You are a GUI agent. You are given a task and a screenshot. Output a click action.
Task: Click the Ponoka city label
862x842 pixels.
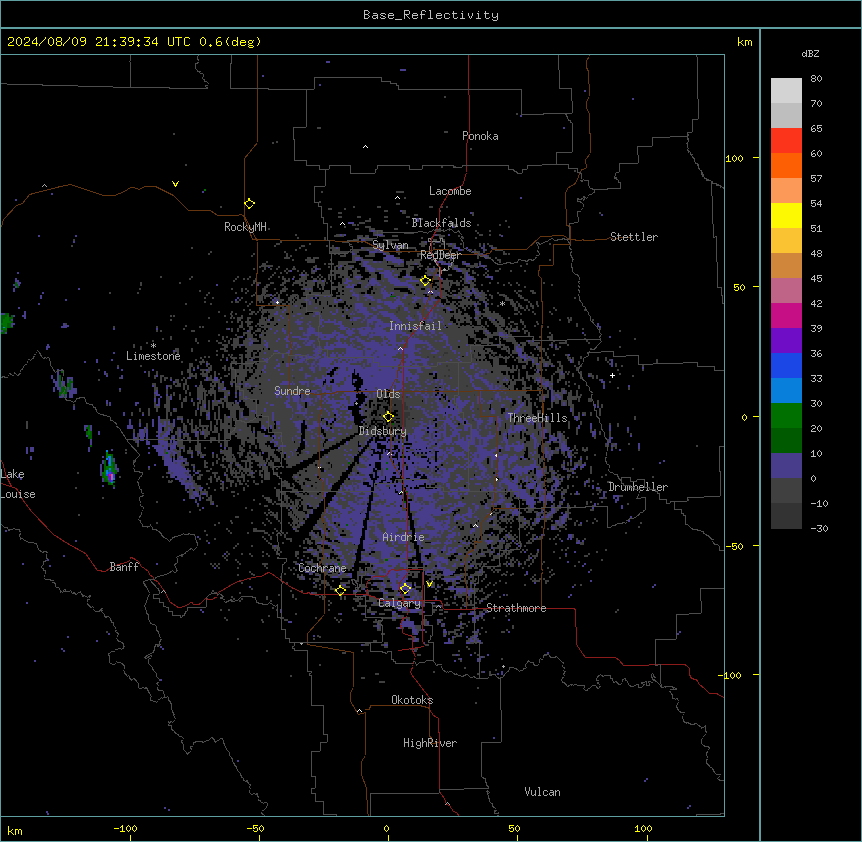point(480,136)
